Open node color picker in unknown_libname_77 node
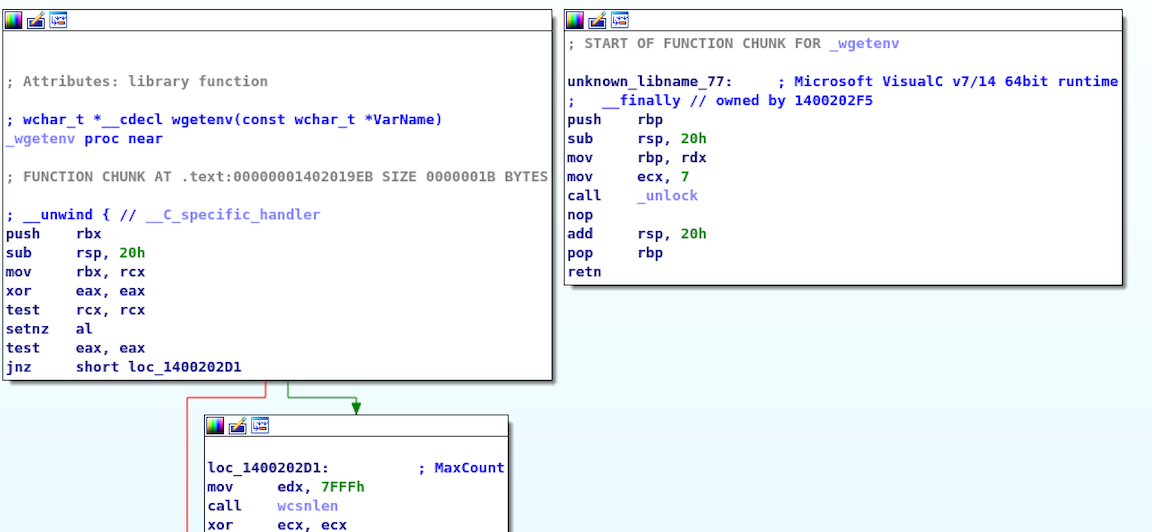 coord(575,21)
